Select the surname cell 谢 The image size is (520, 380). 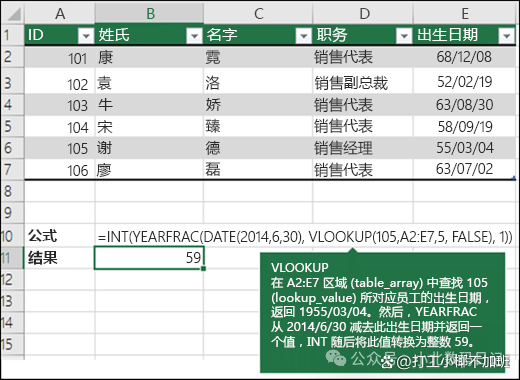(x=149, y=148)
